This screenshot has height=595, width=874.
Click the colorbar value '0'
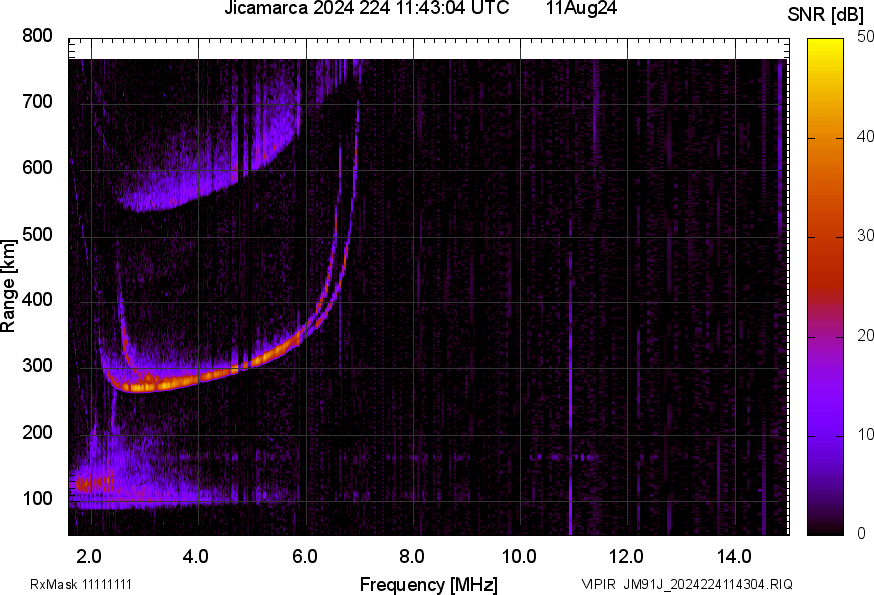click(861, 534)
